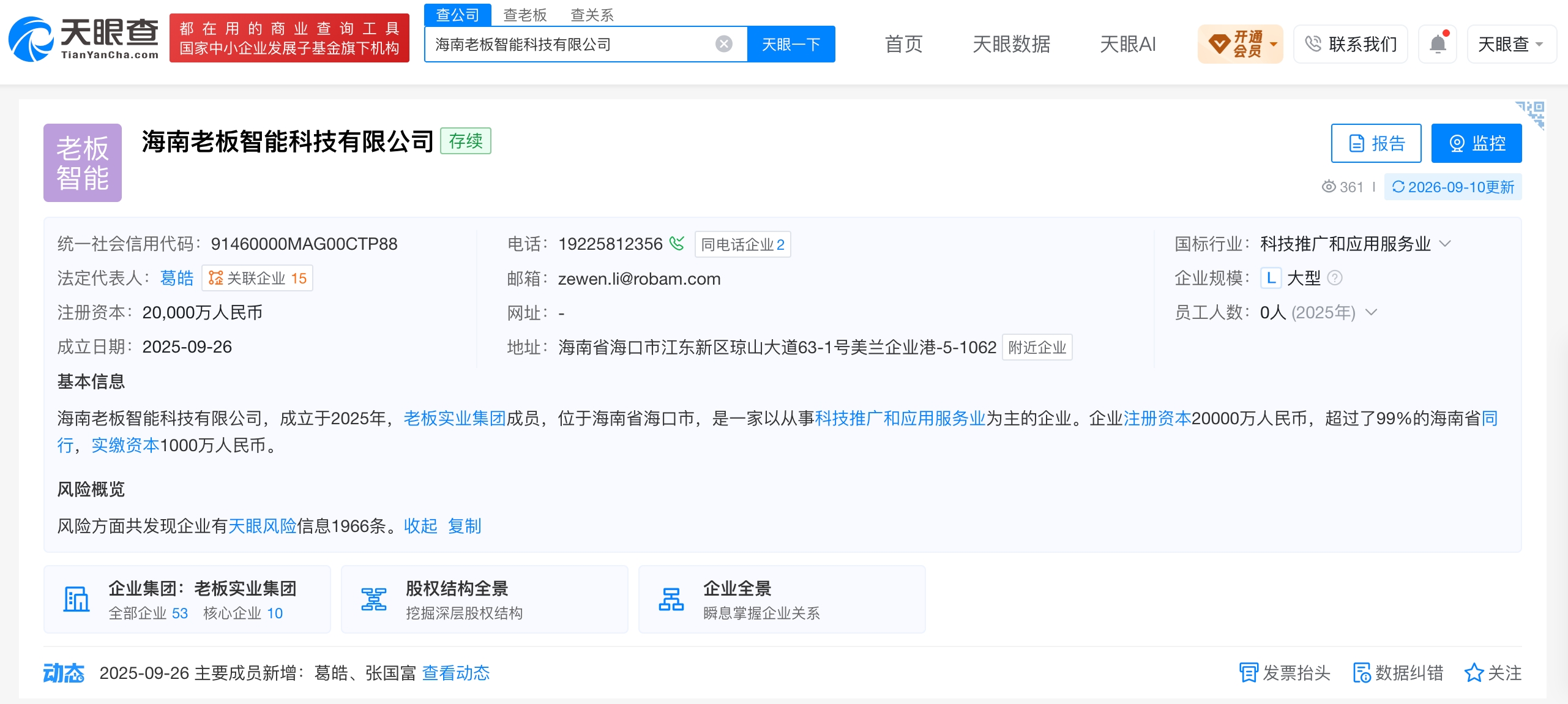Click 全部企业 53 link
The width and height of the screenshot is (1568, 704).
click(x=148, y=613)
